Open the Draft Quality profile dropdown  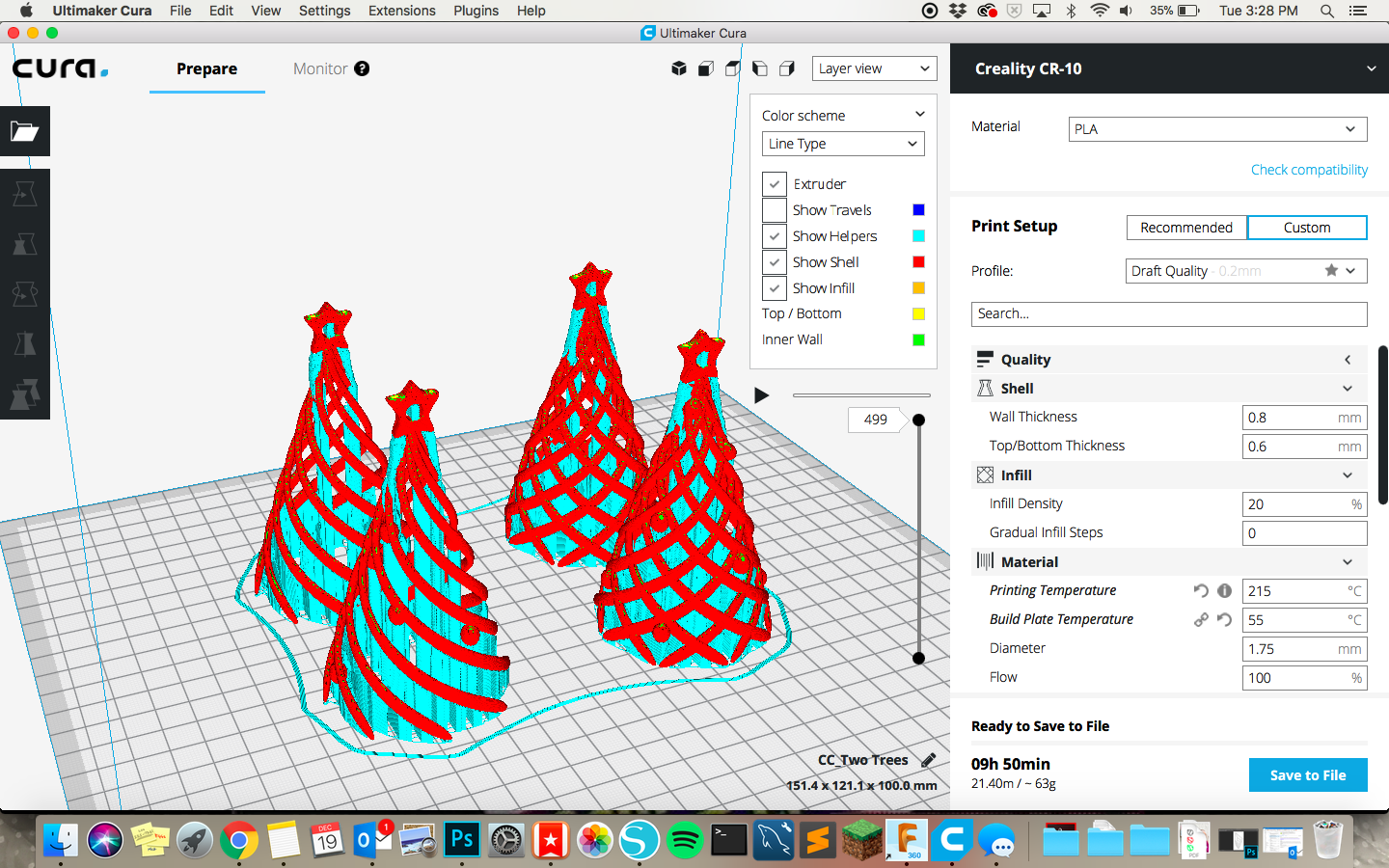tap(1246, 271)
